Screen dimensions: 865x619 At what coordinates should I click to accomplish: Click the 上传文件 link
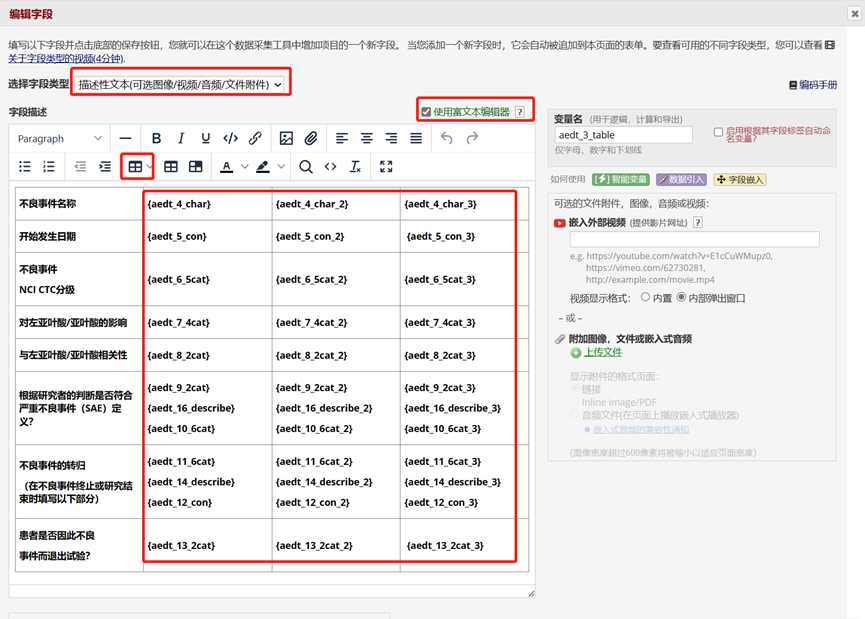(x=603, y=353)
